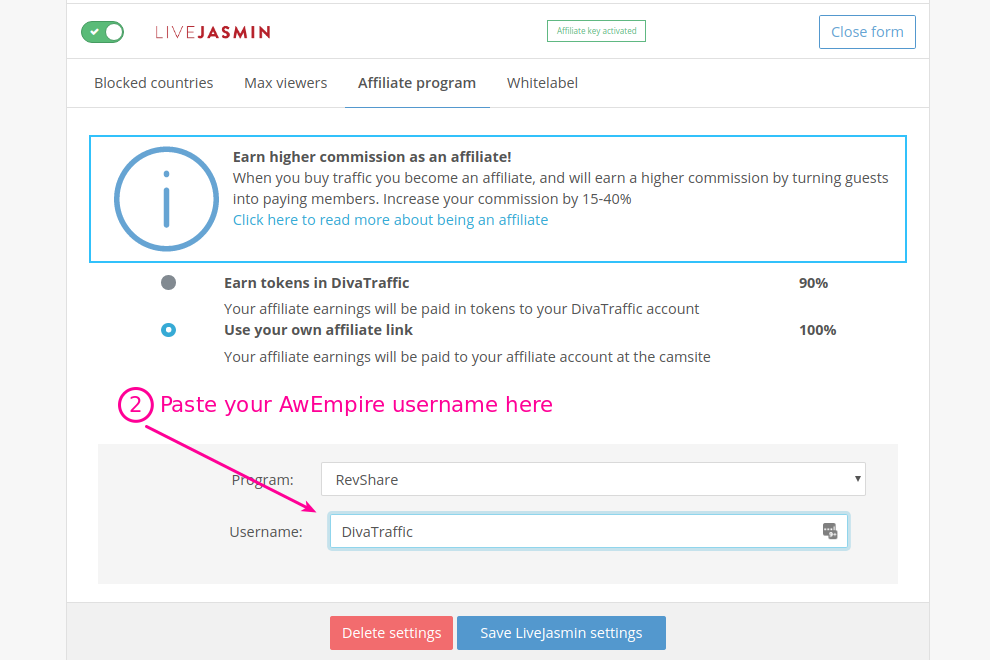The height and width of the screenshot is (660, 990).
Task: Click the dropdown arrow on the Program selector
Action: point(857,479)
